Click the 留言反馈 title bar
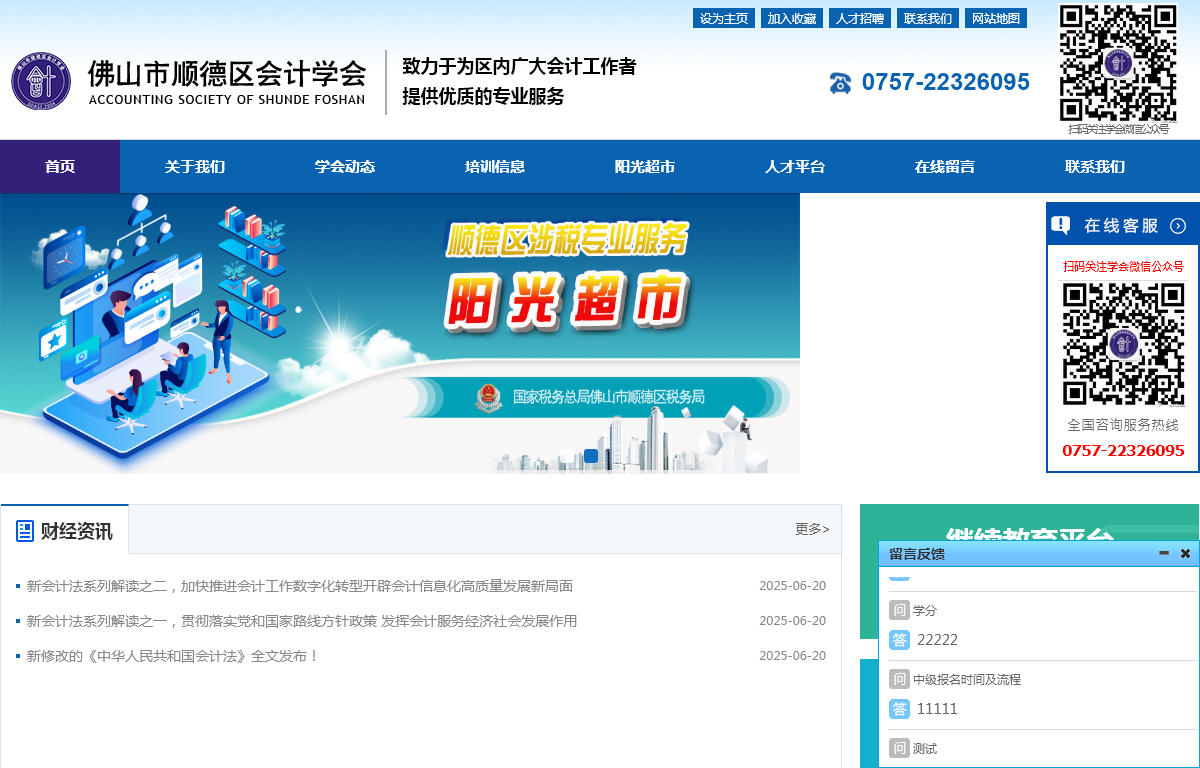 coord(1038,553)
